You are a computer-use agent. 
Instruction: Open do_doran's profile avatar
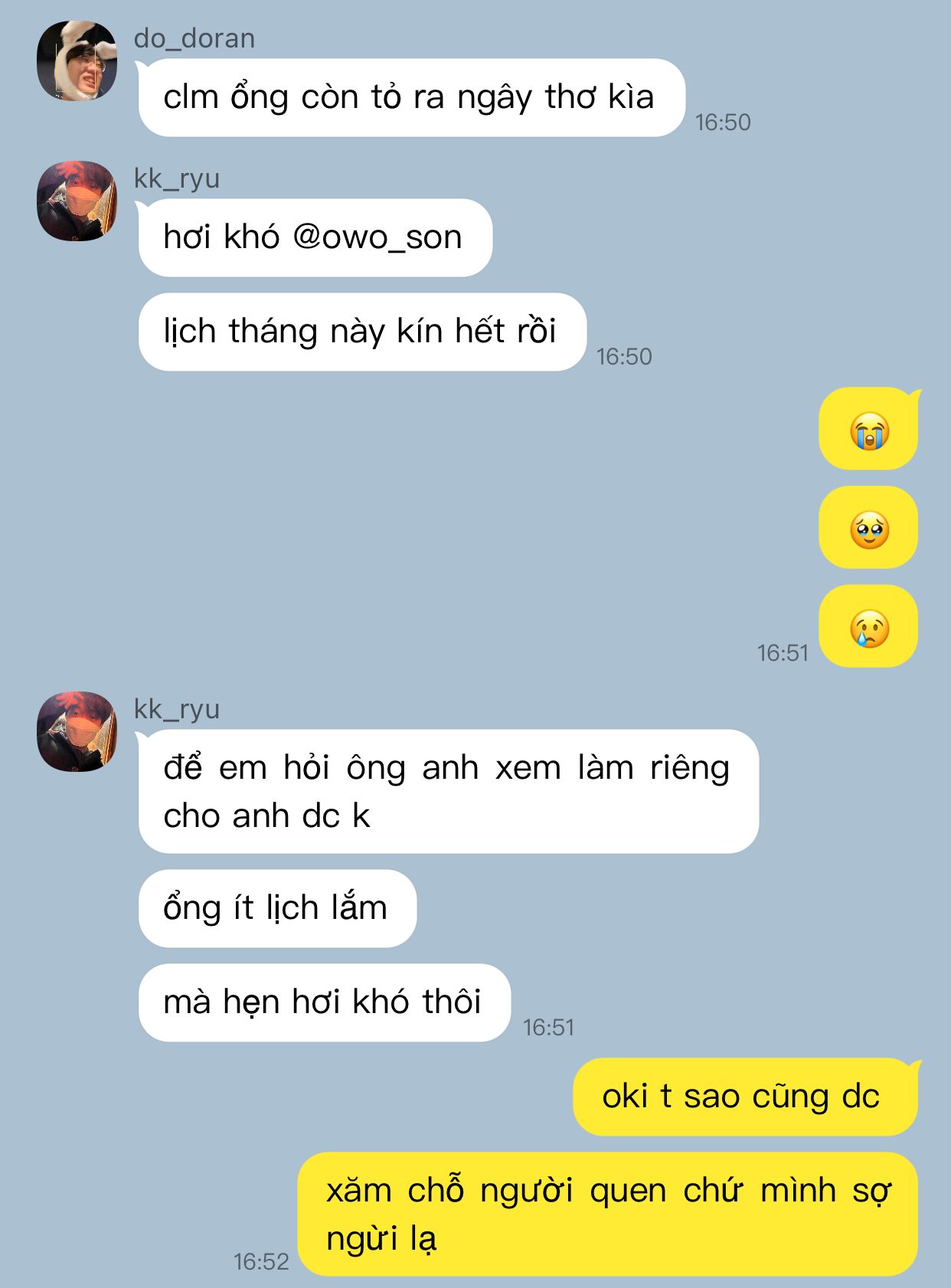(x=77, y=60)
